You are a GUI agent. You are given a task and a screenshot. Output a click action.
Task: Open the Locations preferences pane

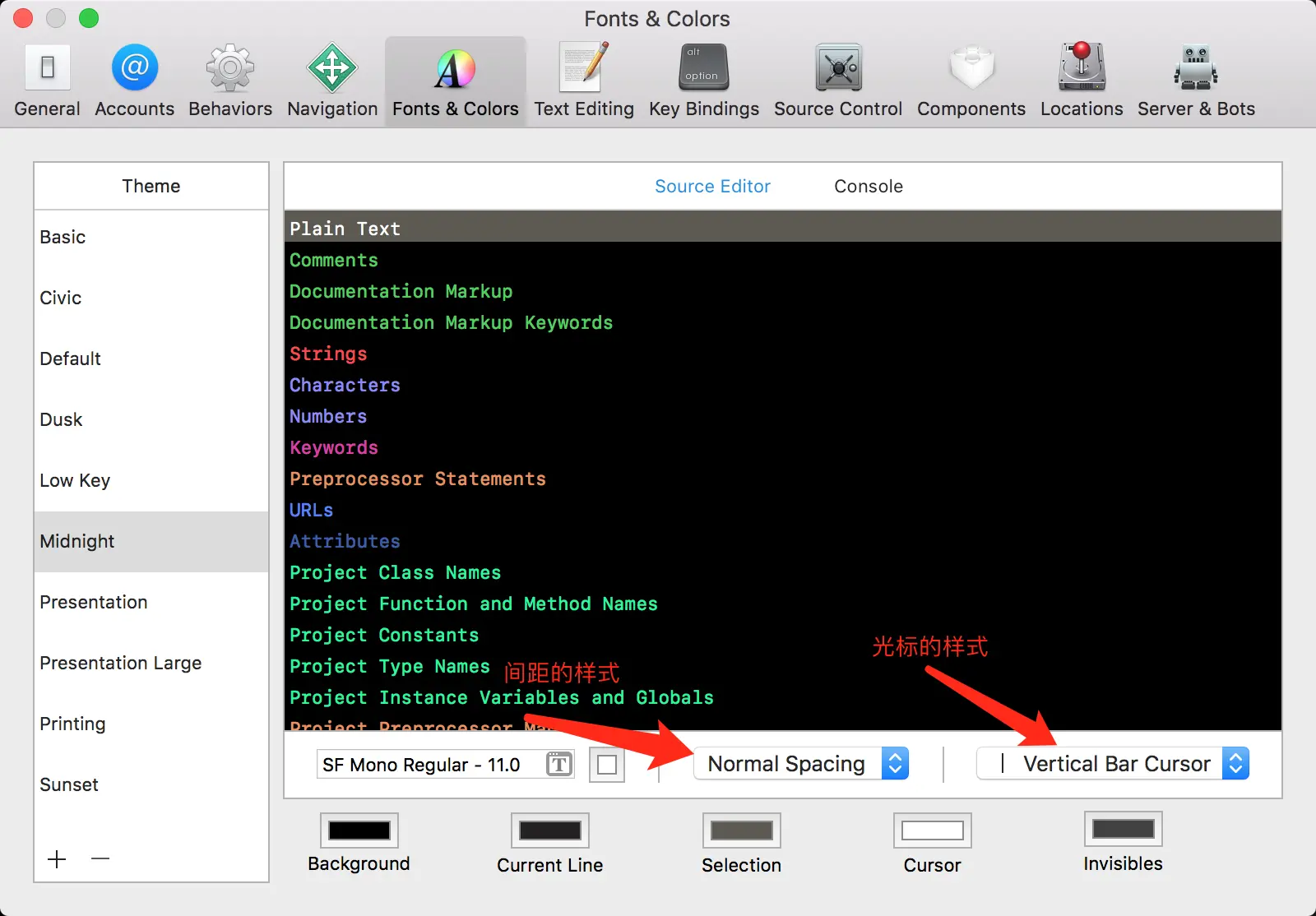point(1082,81)
